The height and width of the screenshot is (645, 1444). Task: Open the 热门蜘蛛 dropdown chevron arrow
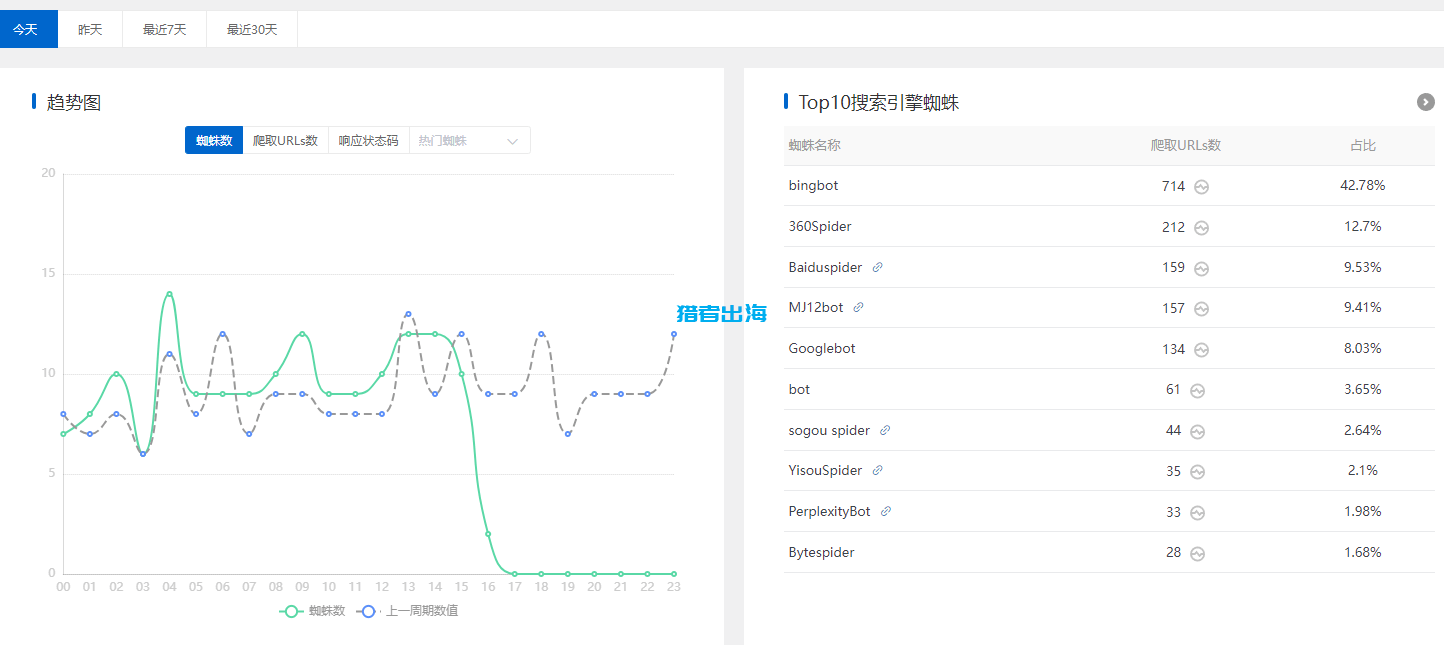513,140
